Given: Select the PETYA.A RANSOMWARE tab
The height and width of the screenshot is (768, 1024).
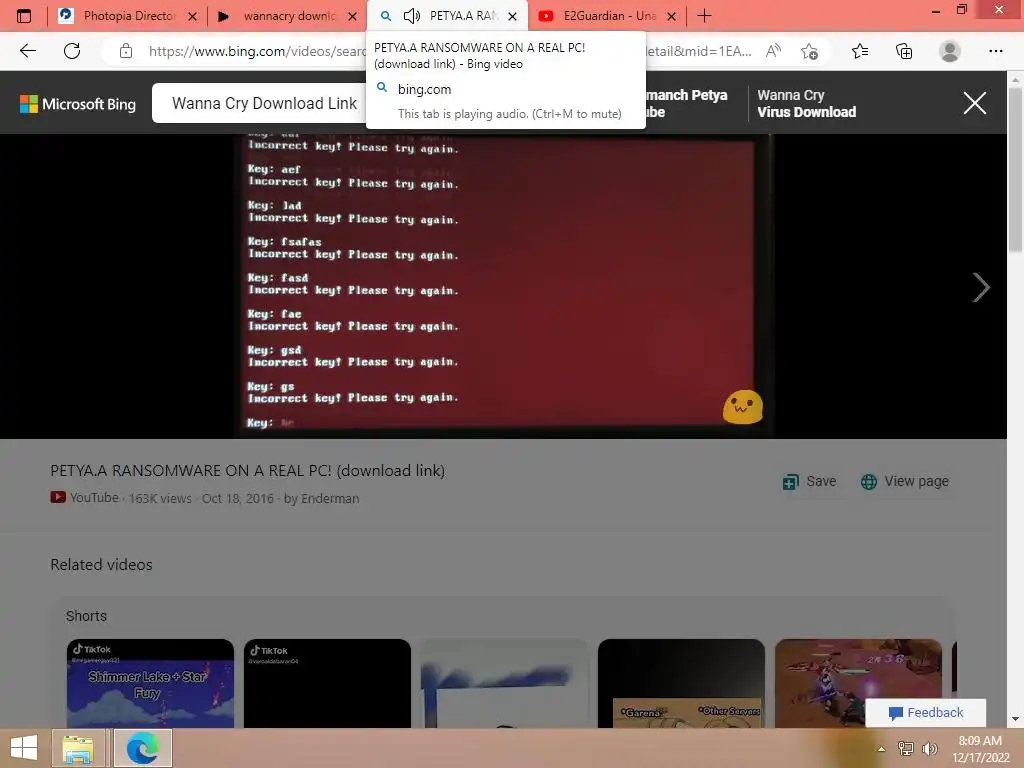Looking at the screenshot, I should [x=448, y=16].
